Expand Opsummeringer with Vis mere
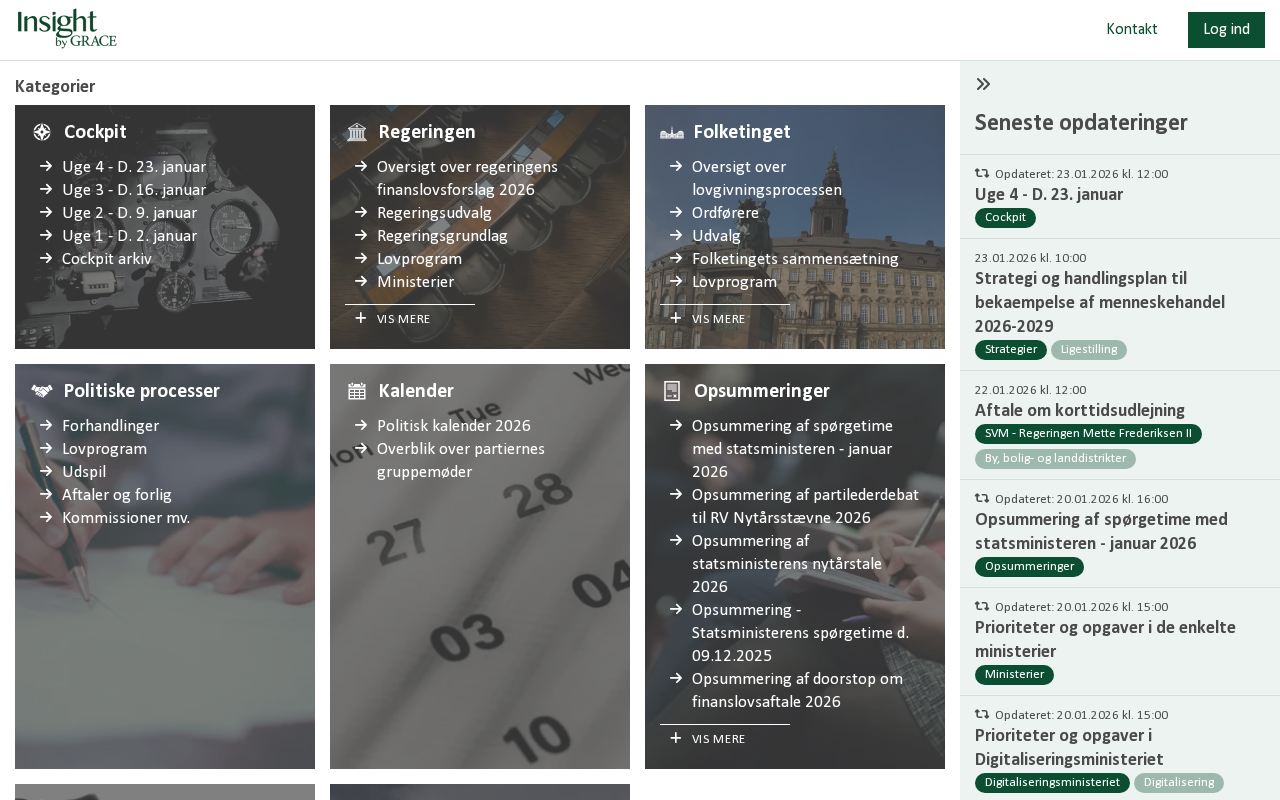This screenshot has width=1280, height=800. 718,739
